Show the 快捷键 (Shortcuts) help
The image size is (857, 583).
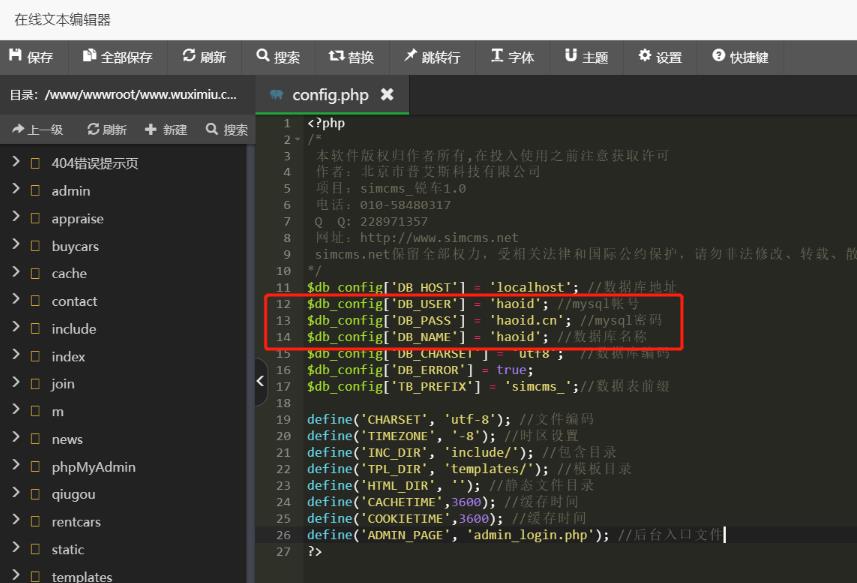(x=718, y=56)
